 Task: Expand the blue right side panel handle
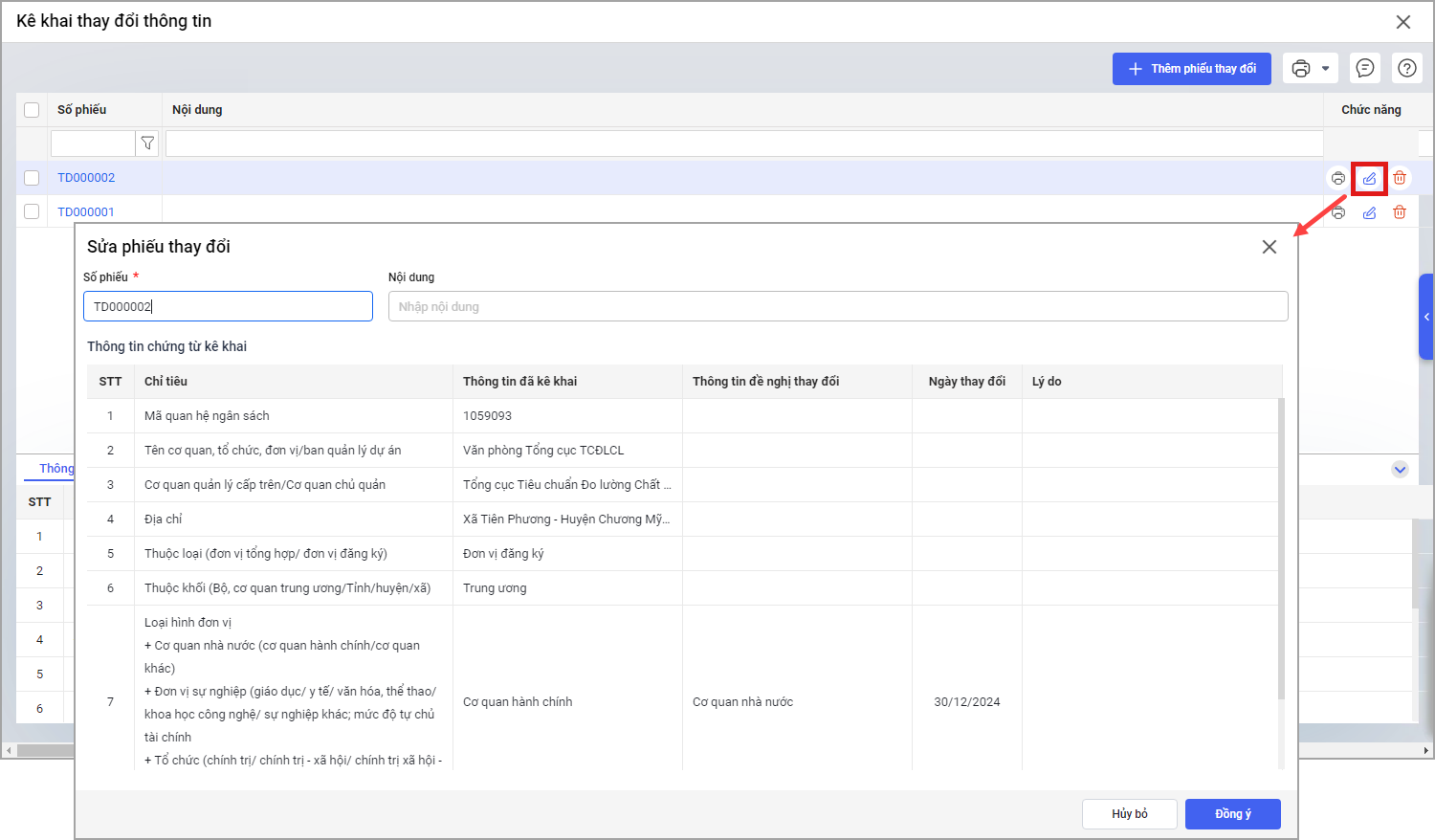click(1425, 317)
